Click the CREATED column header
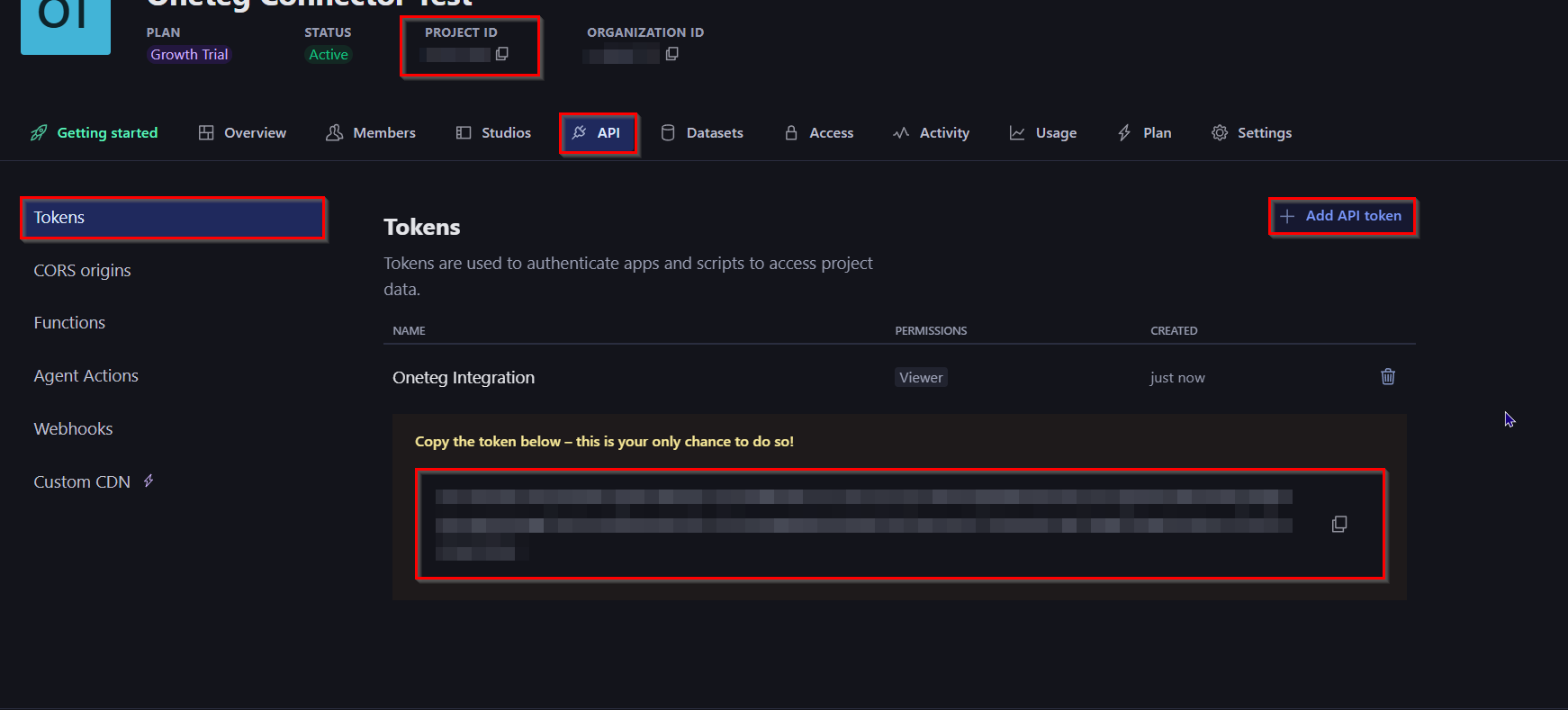1568x710 pixels. (x=1174, y=331)
